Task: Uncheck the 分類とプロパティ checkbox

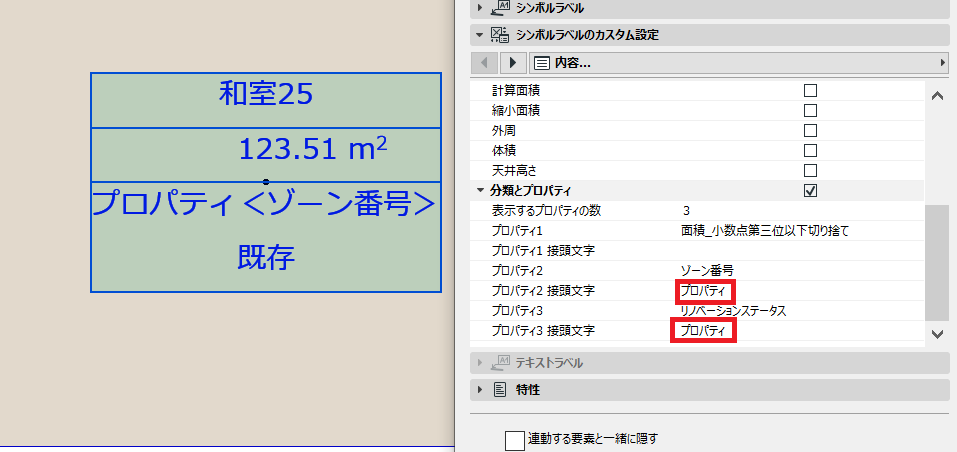Action: pos(811,190)
